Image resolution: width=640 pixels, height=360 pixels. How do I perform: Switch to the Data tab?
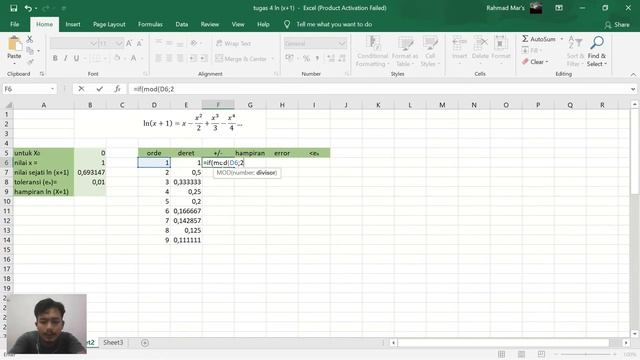(182, 24)
